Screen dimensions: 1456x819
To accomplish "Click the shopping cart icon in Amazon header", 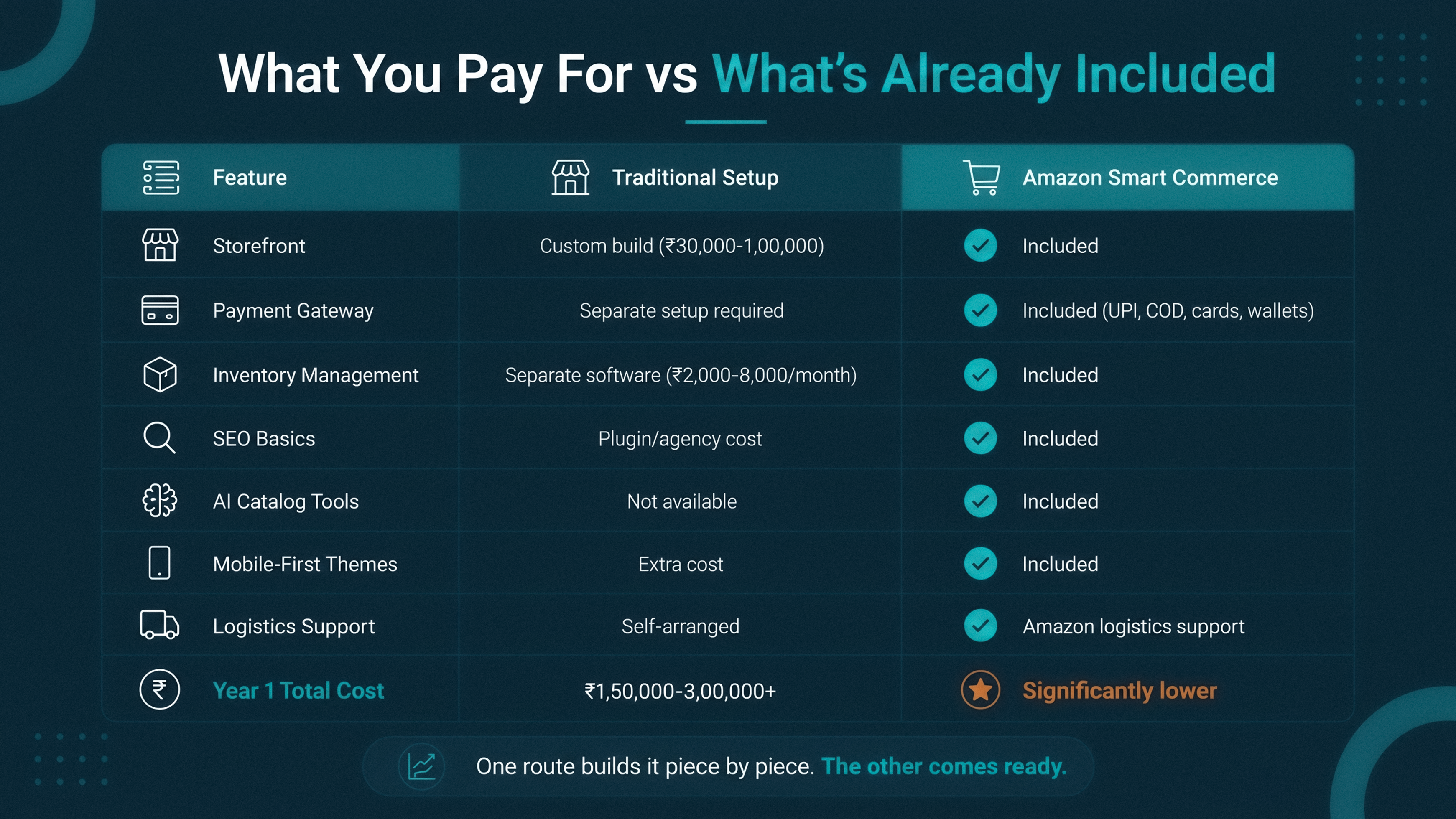I will tap(982, 178).
